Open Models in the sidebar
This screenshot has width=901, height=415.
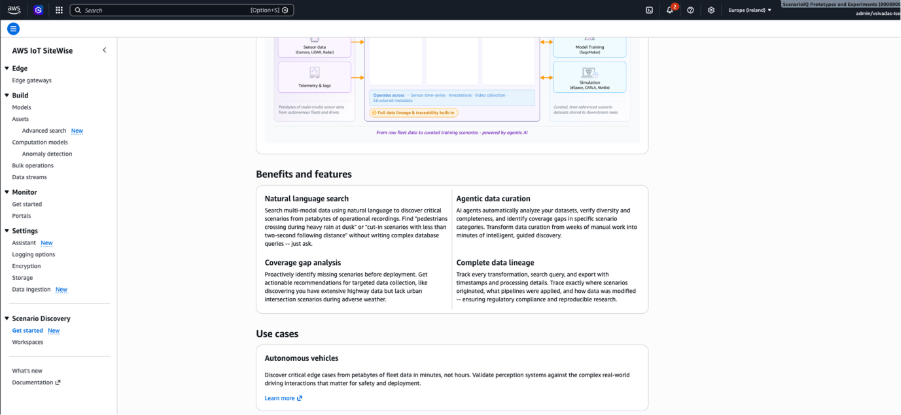21,107
